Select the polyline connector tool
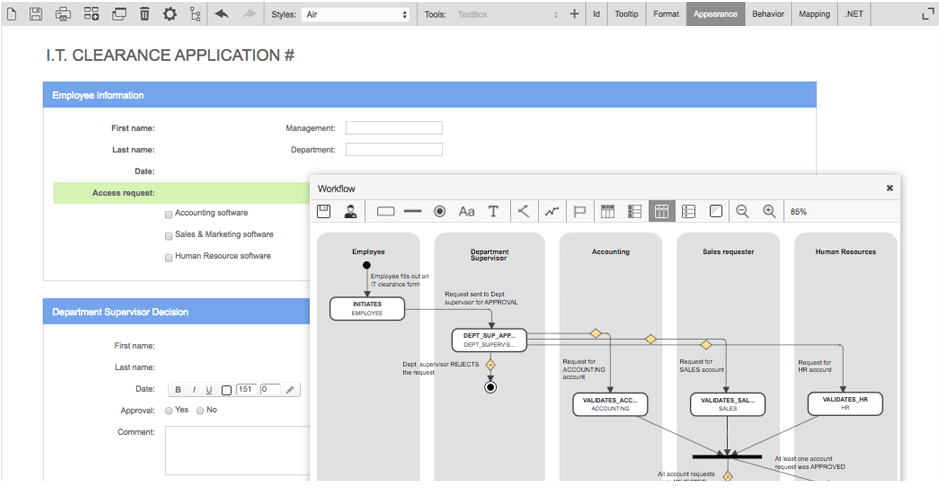 tap(552, 211)
